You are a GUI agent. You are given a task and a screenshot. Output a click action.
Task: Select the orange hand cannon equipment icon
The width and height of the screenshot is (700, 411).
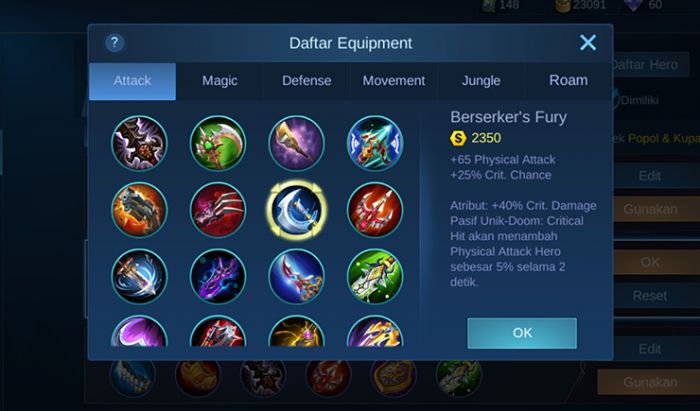(139, 210)
